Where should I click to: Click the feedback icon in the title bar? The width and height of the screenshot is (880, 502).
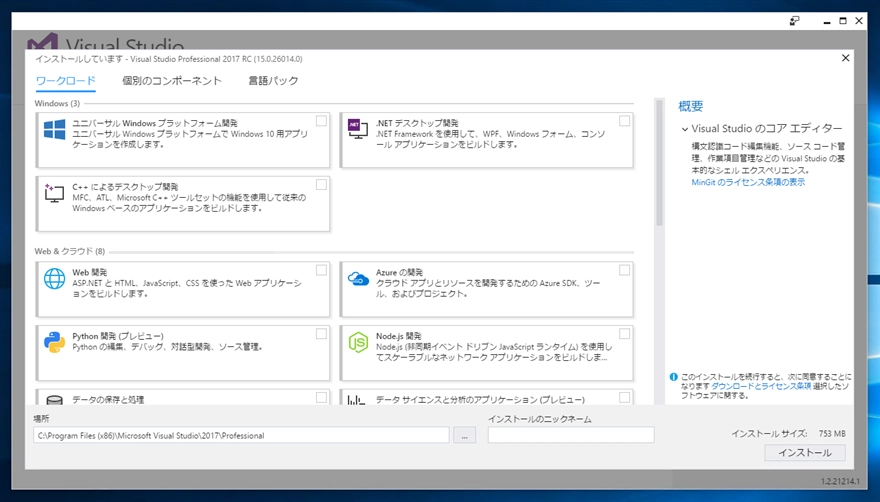[x=794, y=21]
